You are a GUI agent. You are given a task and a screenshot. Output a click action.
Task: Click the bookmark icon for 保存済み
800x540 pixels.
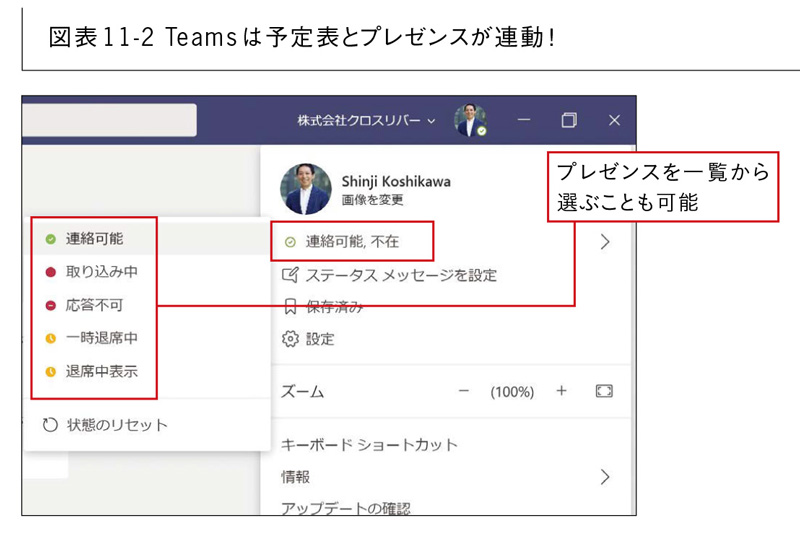290,307
